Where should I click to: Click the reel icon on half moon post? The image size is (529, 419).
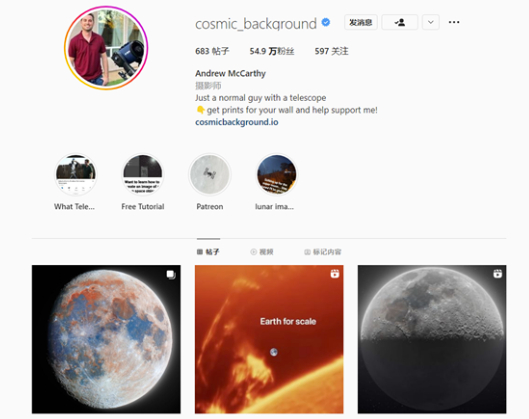pos(497,274)
